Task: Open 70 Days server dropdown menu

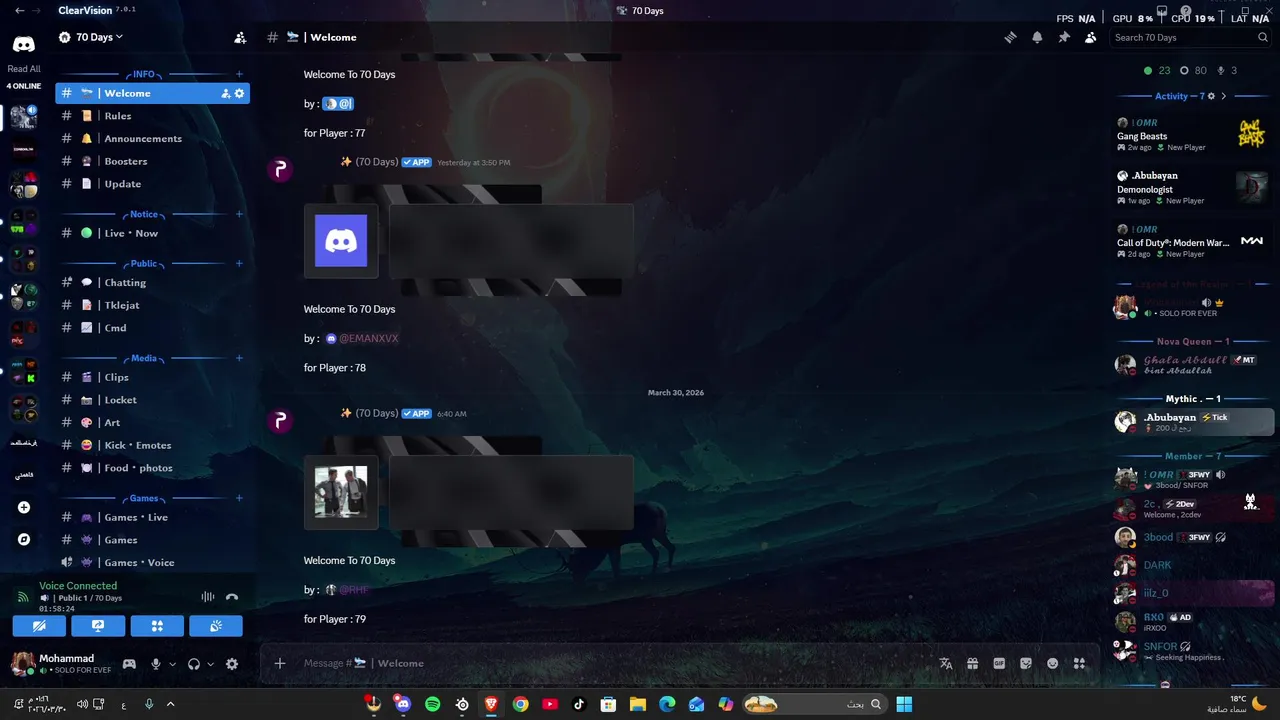Action: [x=91, y=37]
